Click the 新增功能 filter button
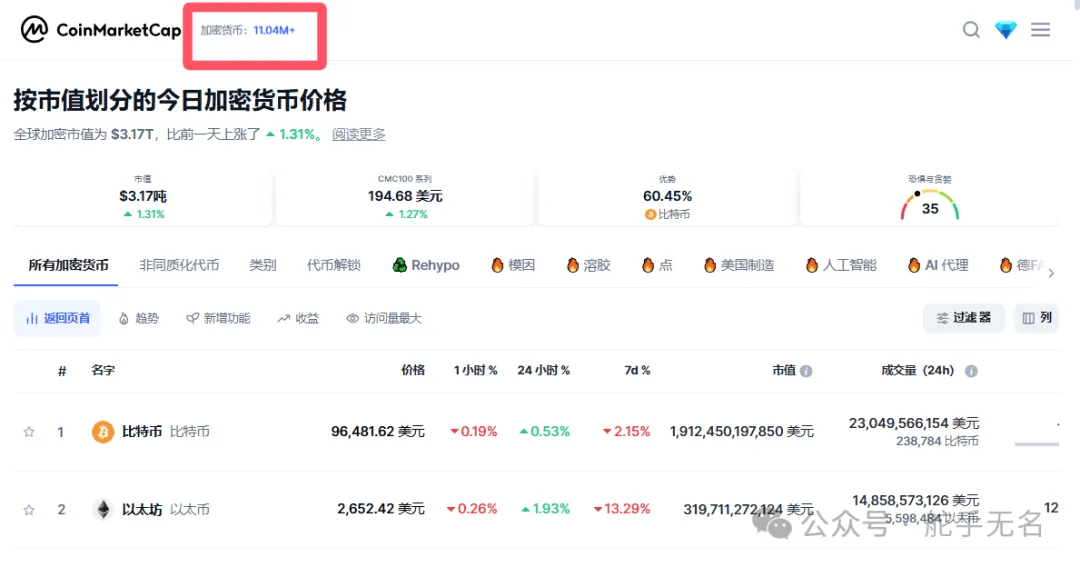This screenshot has height=567, width=1080. click(x=218, y=318)
